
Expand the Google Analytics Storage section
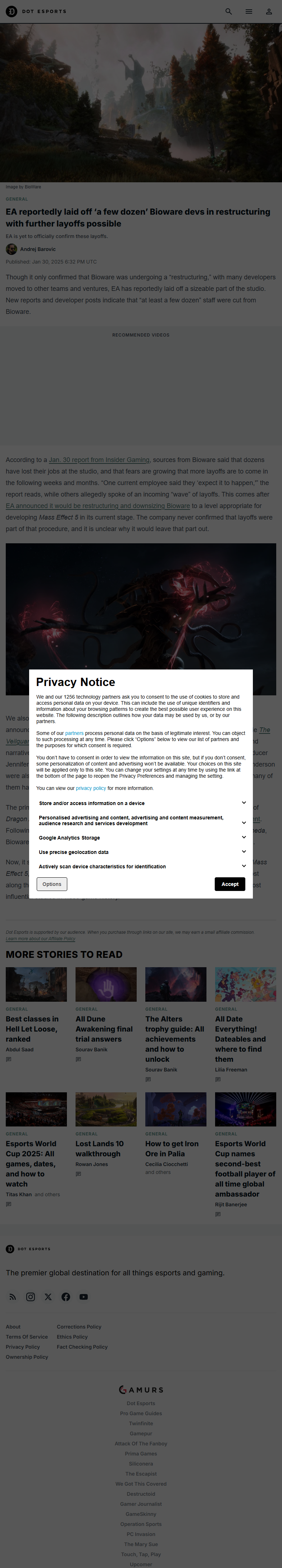[x=244, y=837]
